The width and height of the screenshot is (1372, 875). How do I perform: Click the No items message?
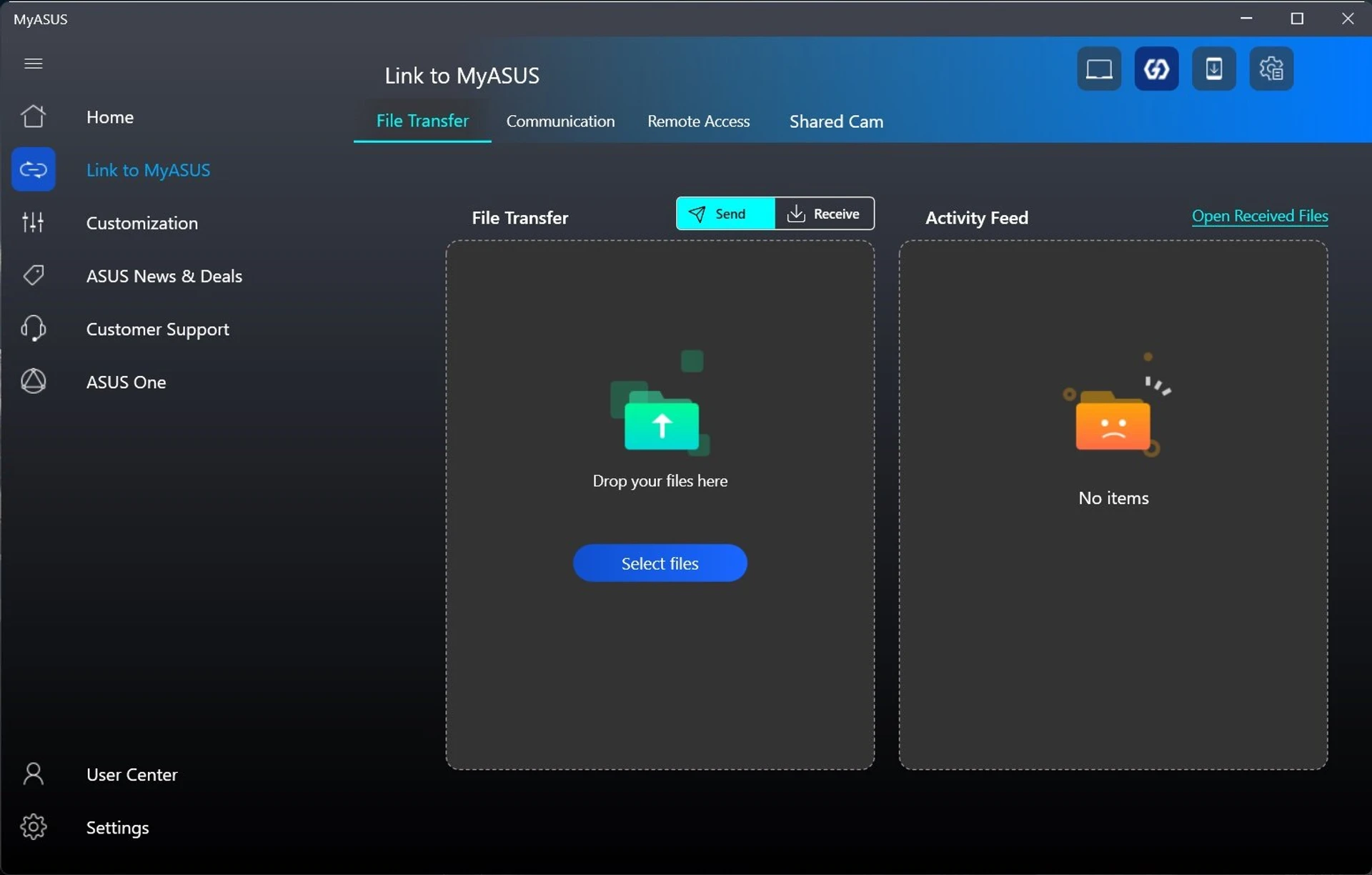(1113, 498)
